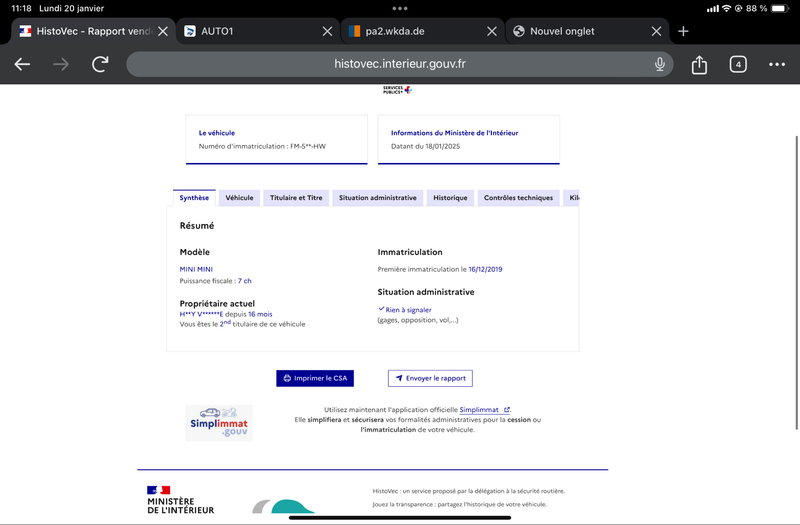Screen dimensions: 800x525
Task: Open the Situation administrative tab
Action: coord(378,198)
